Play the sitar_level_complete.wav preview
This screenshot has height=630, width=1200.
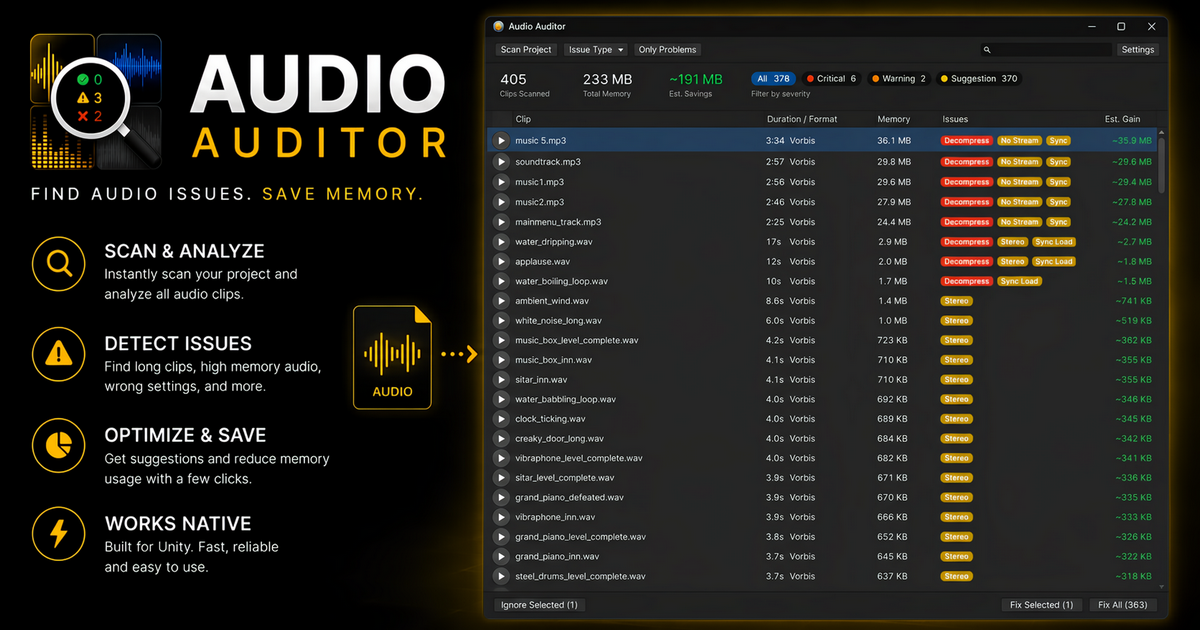coord(502,478)
